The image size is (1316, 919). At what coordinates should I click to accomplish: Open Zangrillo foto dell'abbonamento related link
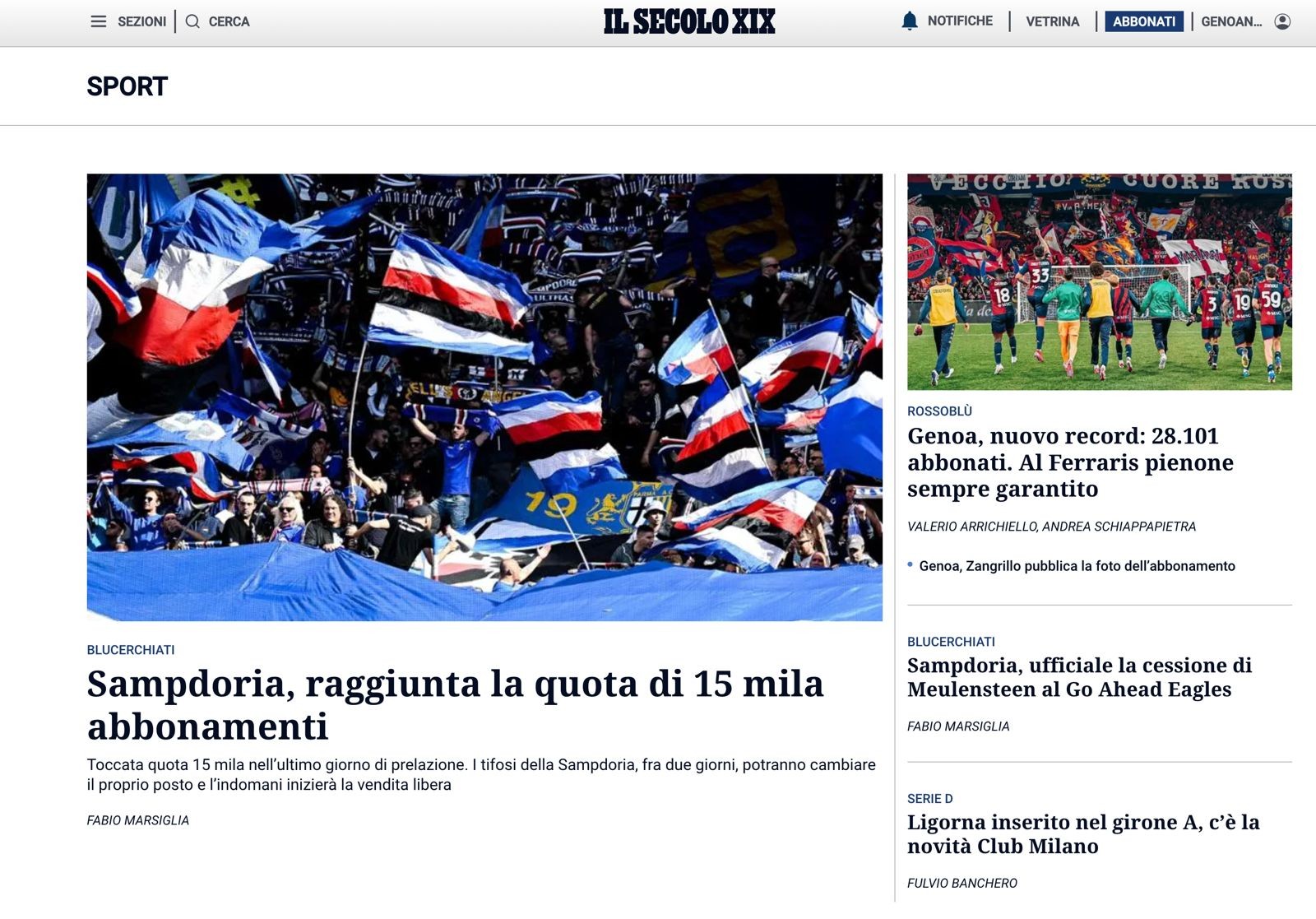click(1077, 566)
